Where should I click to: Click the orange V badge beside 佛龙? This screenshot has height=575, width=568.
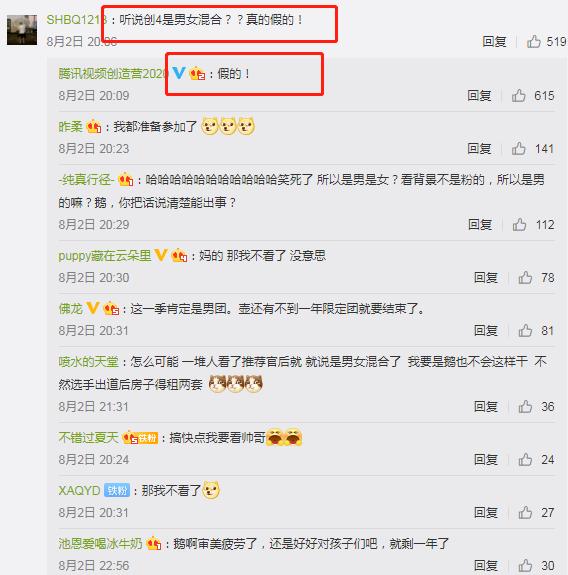pos(93,308)
